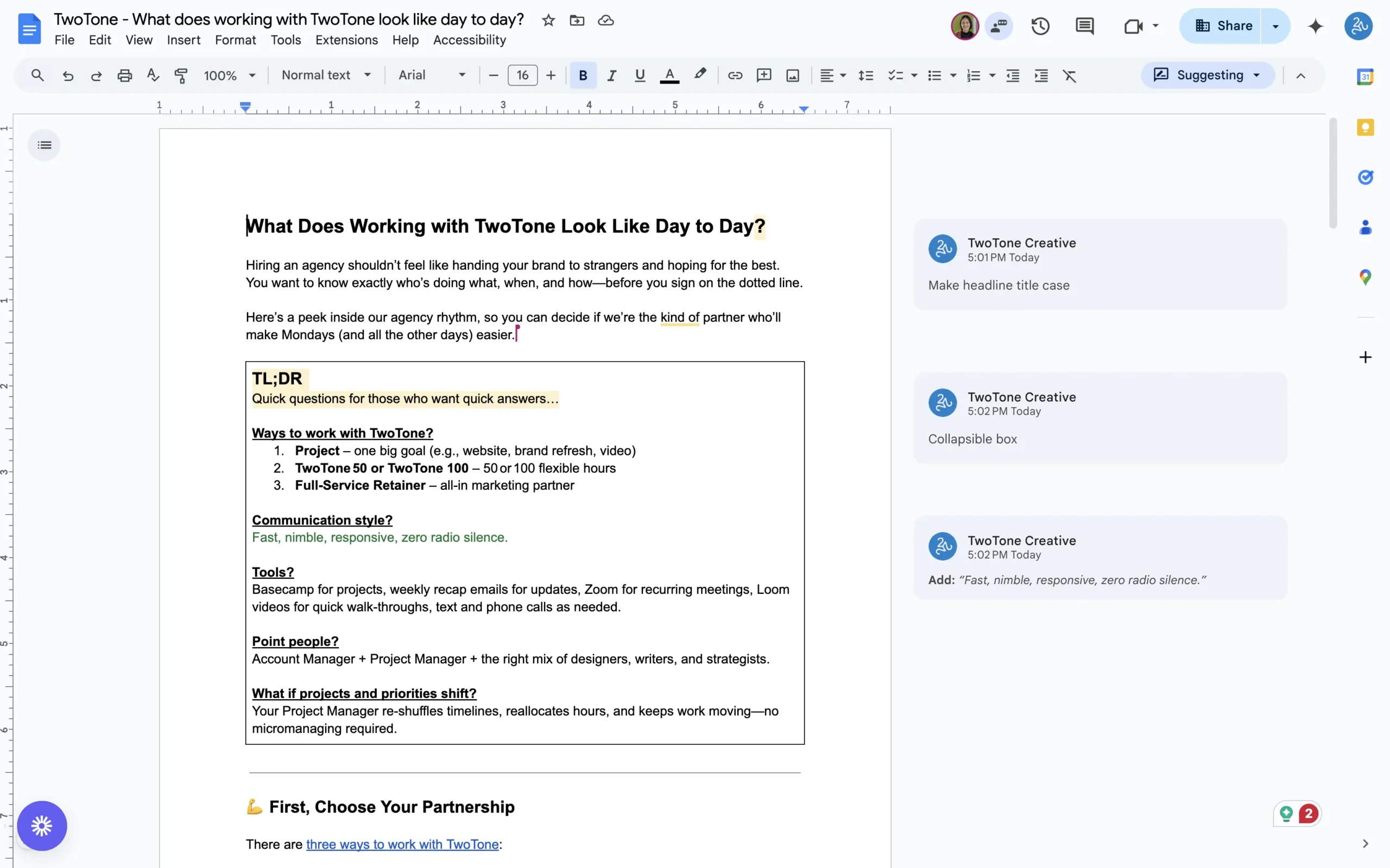Open Google Maps side panel
The image size is (1390, 868).
tap(1364, 277)
